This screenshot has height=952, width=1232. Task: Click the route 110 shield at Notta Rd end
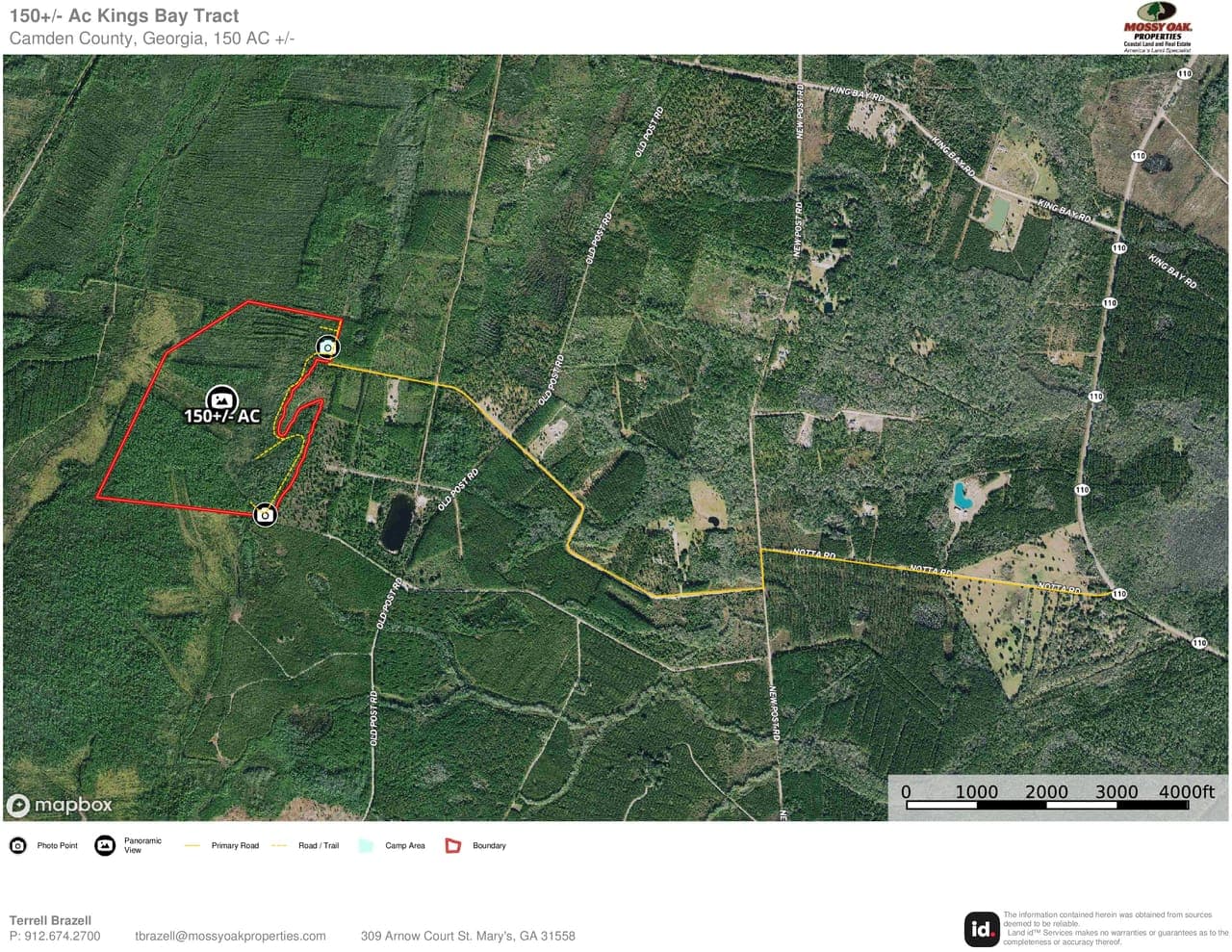1118,594
